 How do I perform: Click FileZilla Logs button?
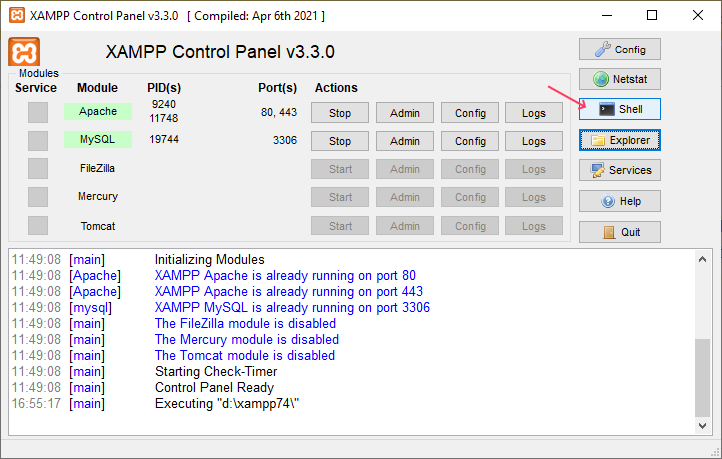tap(534, 169)
